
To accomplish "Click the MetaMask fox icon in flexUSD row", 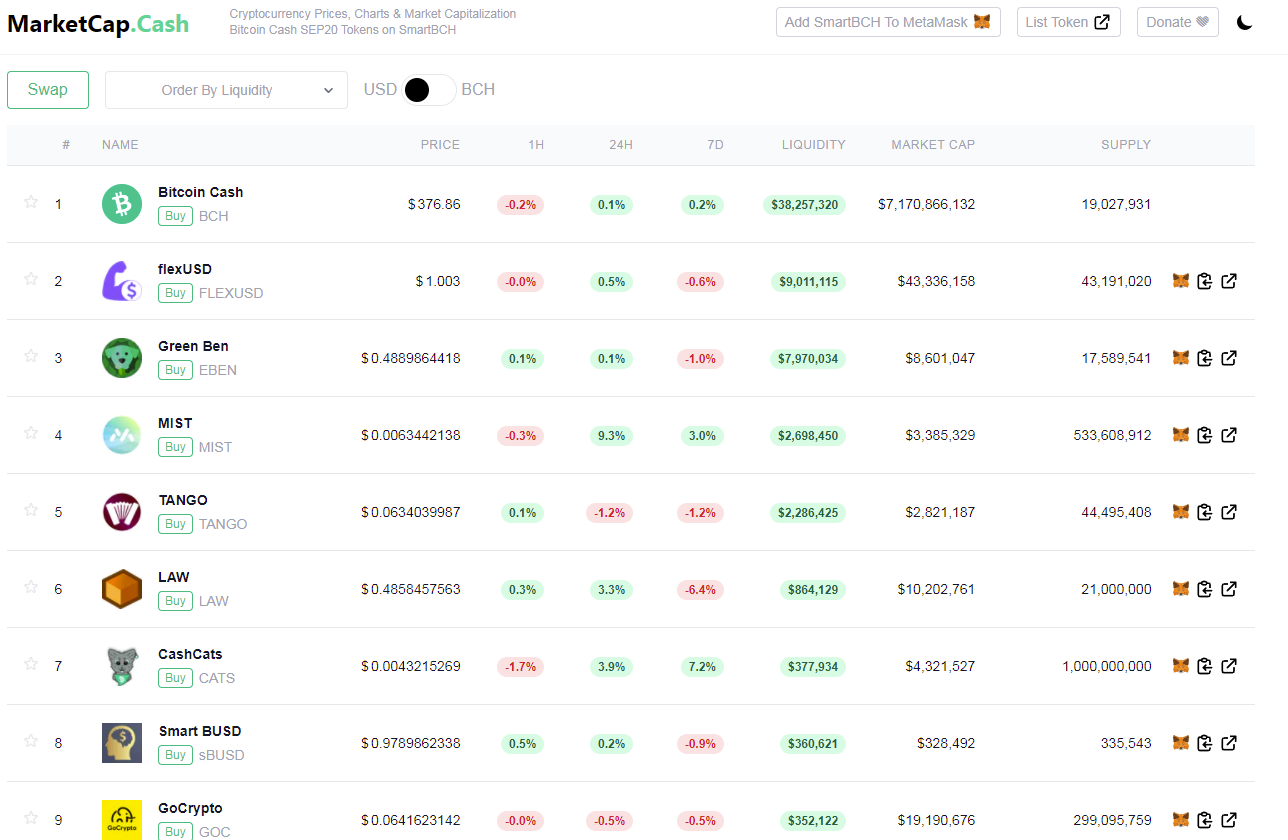I will pos(1181,281).
